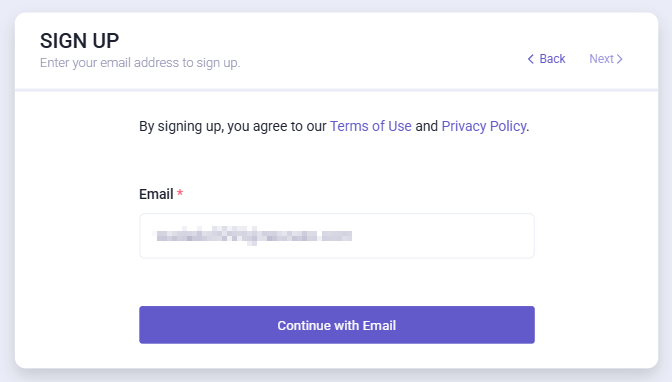This screenshot has width=672, height=382.
Task: Click the Continue with Email button
Action: pos(337,325)
